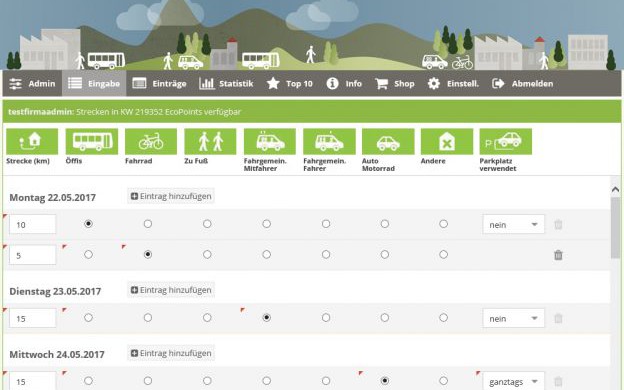624x390 pixels.
Task: Click Abmelden to log out
Action: point(523,84)
